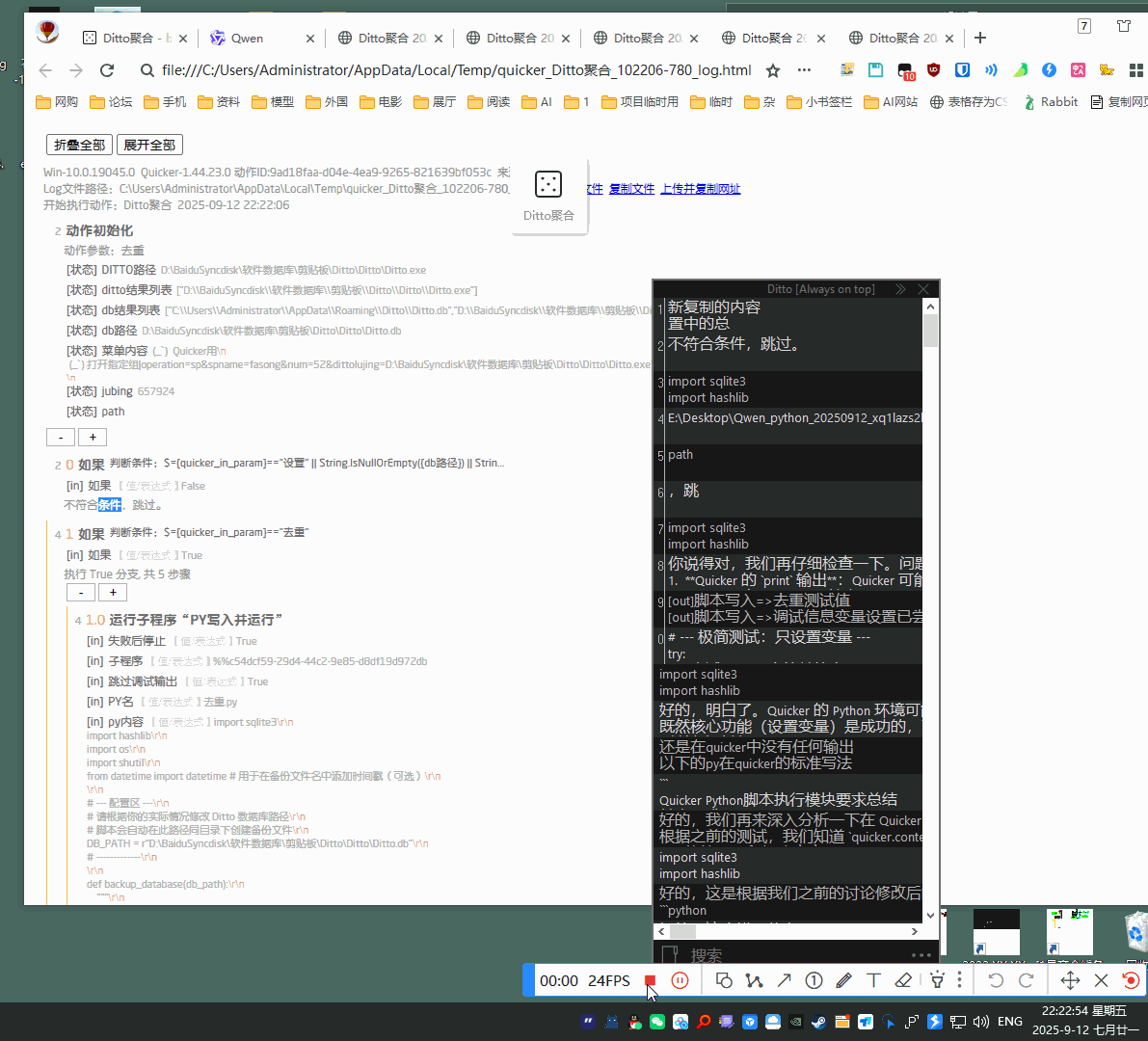
Task: Open the vertical dots menu in recording toolbar
Action: point(960,981)
